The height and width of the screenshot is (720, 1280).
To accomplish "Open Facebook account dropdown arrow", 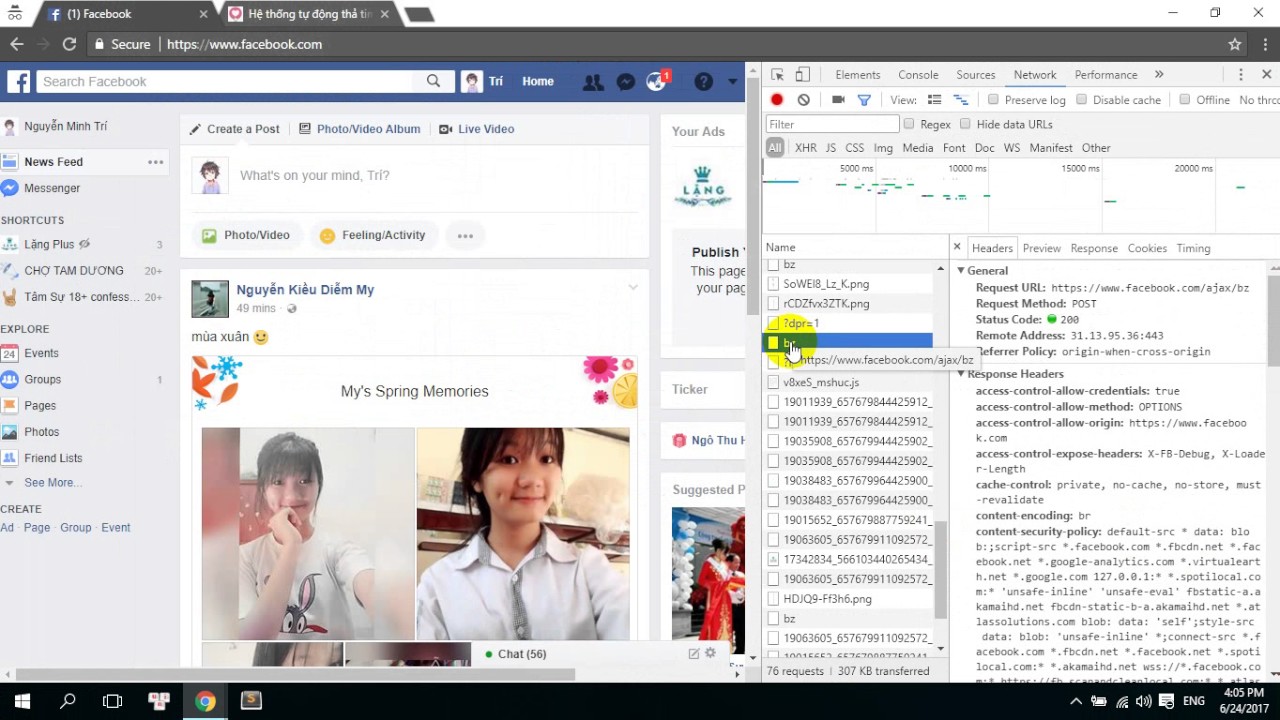I will pyautogui.click(x=733, y=82).
